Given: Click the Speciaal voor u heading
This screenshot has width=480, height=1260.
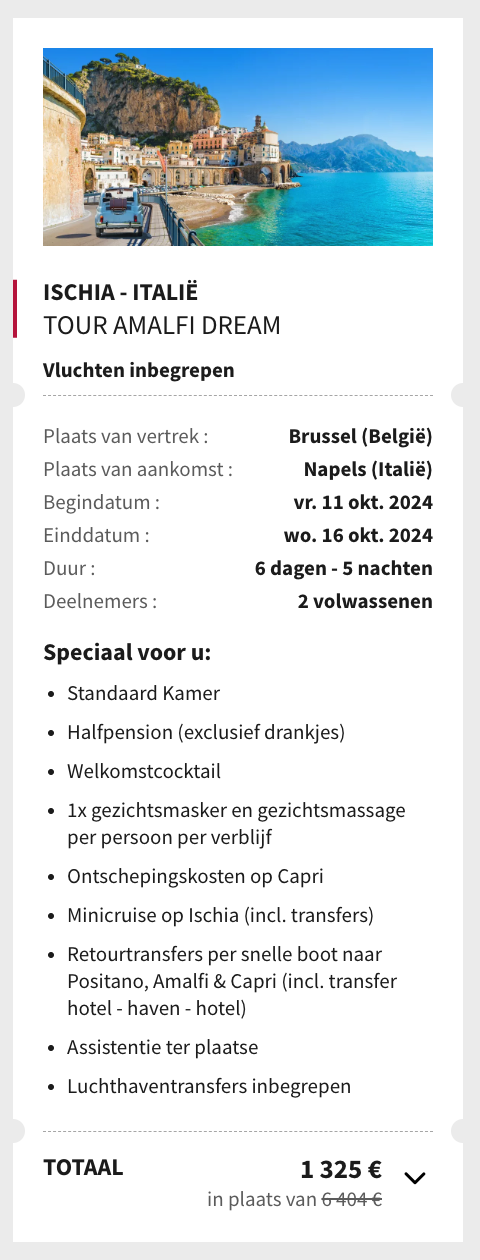Looking at the screenshot, I should [x=127, y=653].
